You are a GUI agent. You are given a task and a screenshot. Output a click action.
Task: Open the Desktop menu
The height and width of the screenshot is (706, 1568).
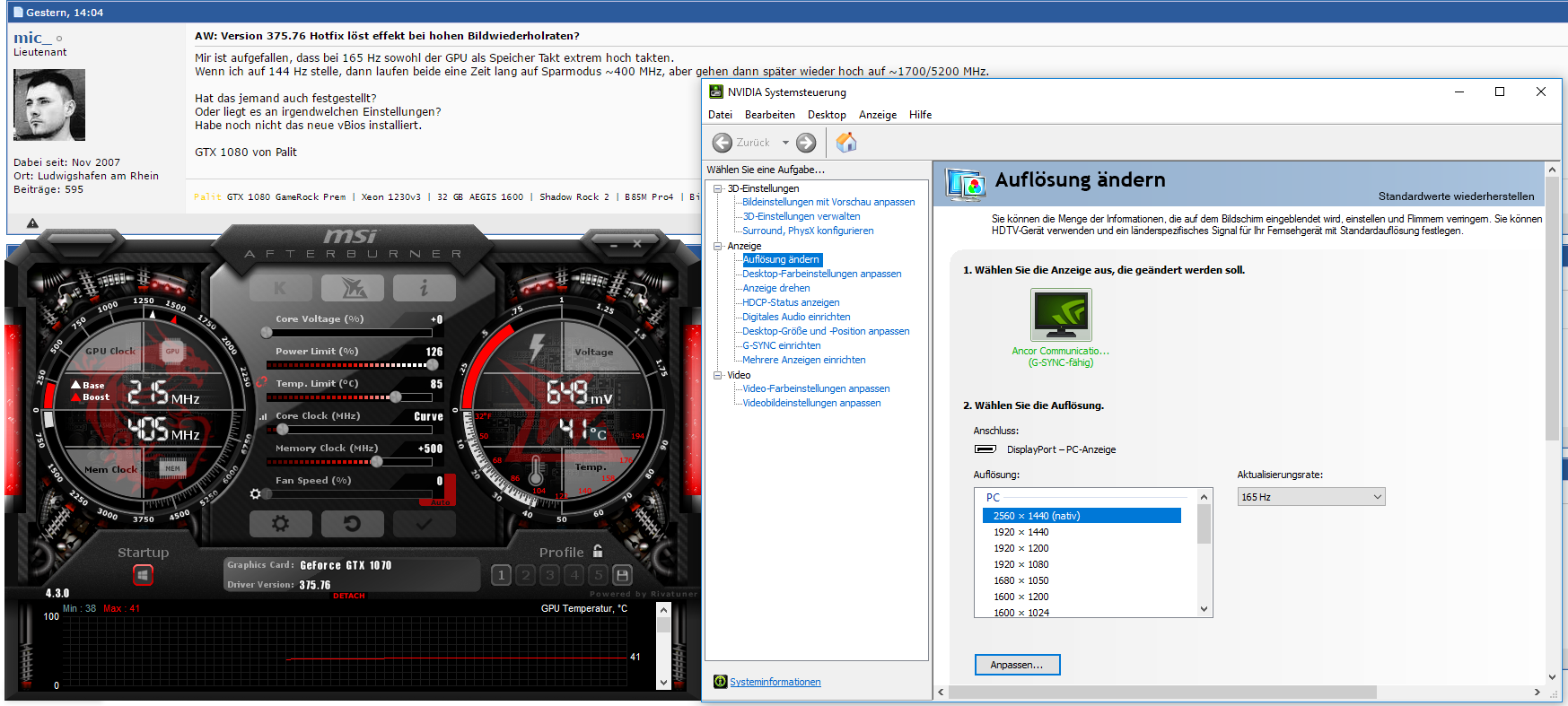click(x=827, y=115)
